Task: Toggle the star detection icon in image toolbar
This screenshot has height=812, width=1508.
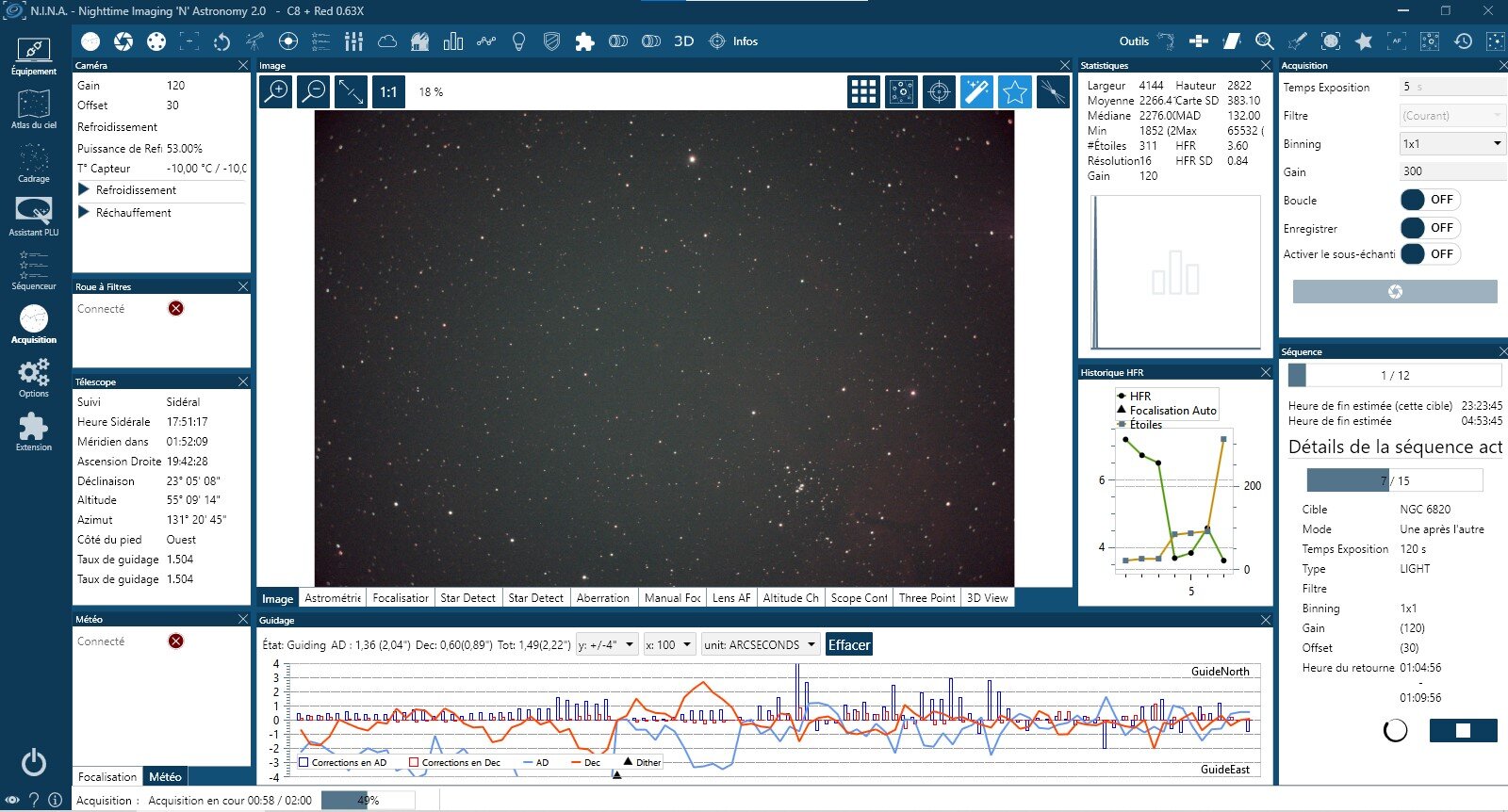Action: (x=1014, y=91)
